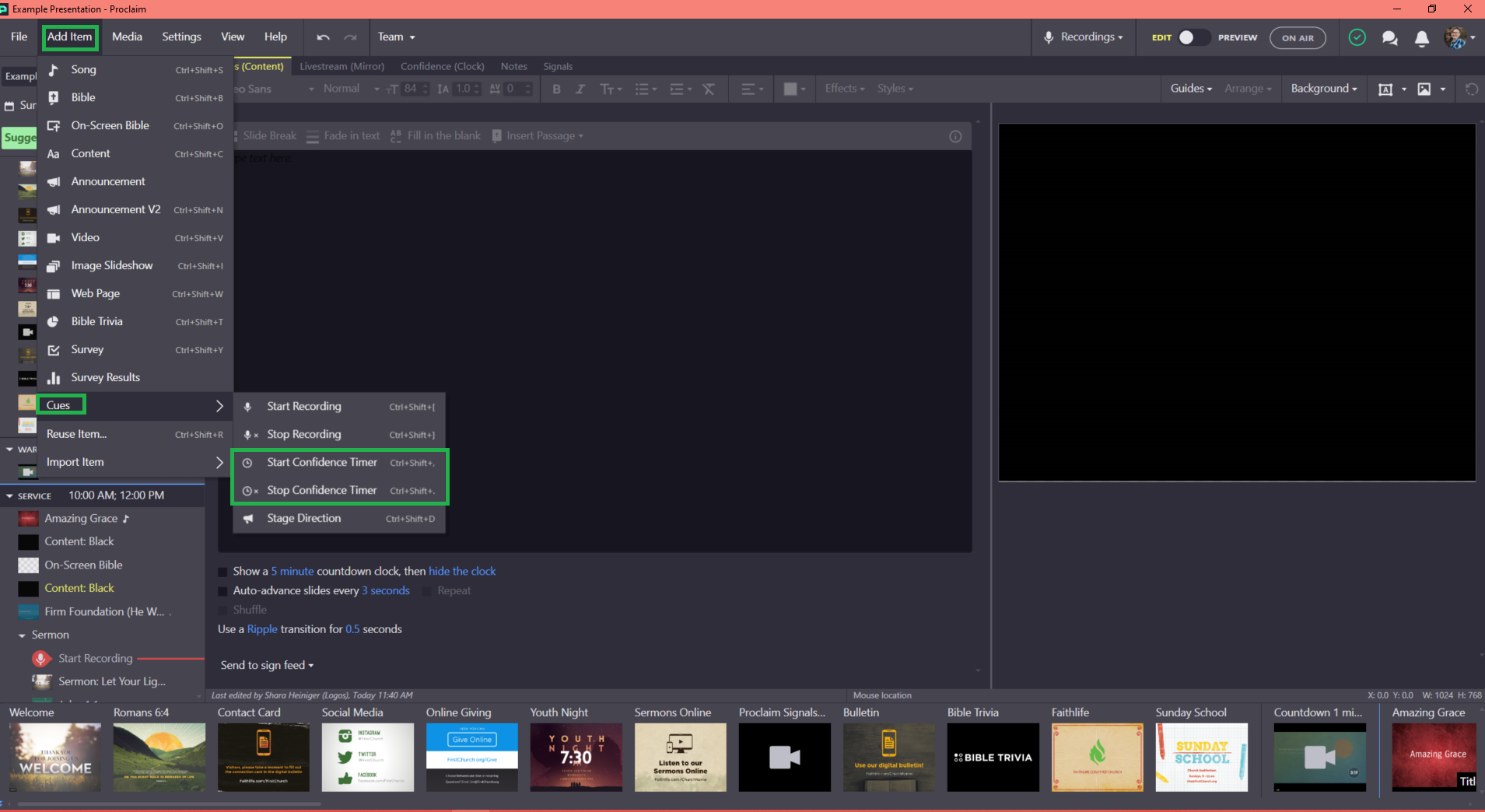The height and width of the screenshot is (812, 1485).
Task: Open the Signals tab
Action: click(x=558, y=66)
